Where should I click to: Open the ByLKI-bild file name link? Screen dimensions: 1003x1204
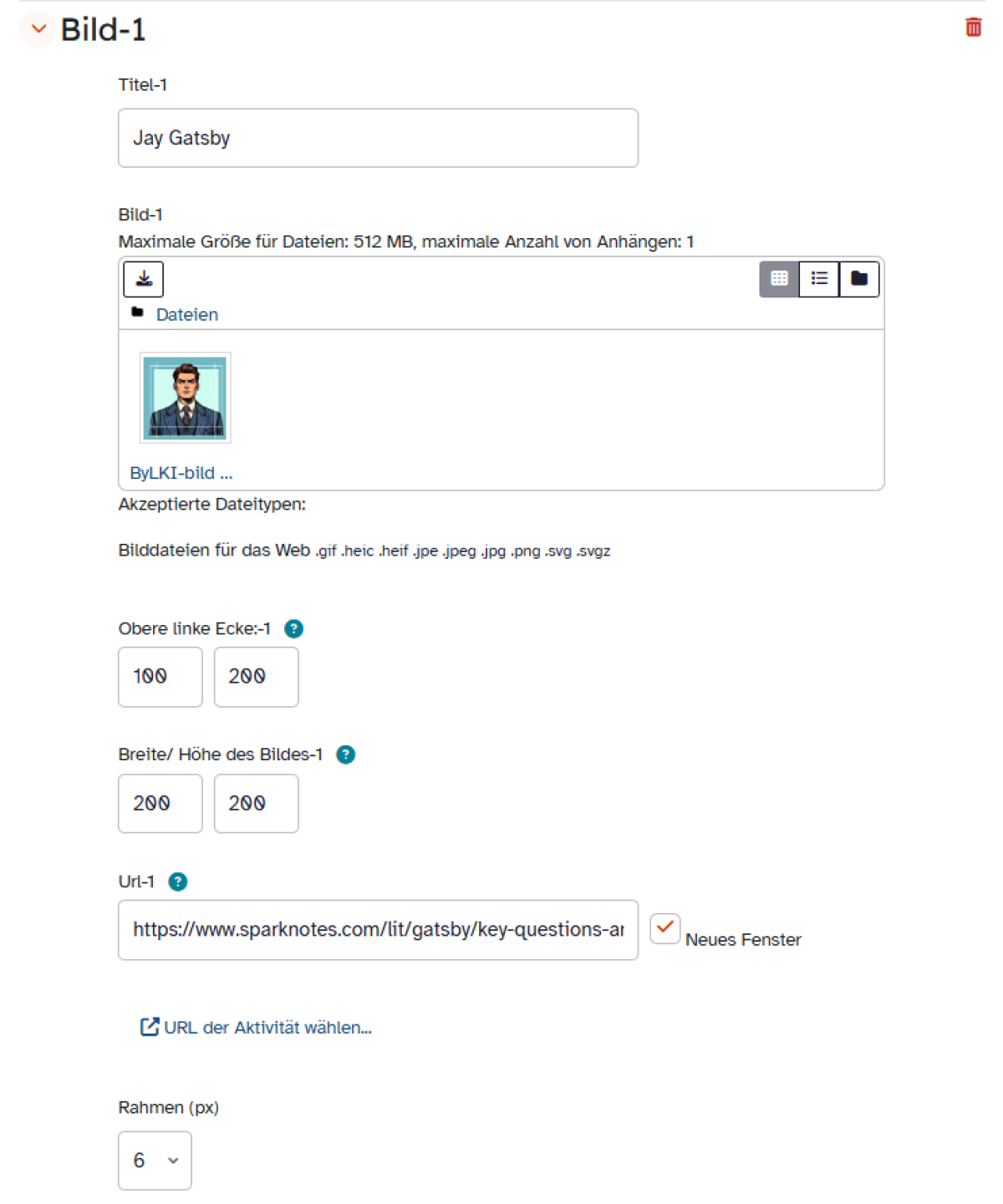pos(181,473)
